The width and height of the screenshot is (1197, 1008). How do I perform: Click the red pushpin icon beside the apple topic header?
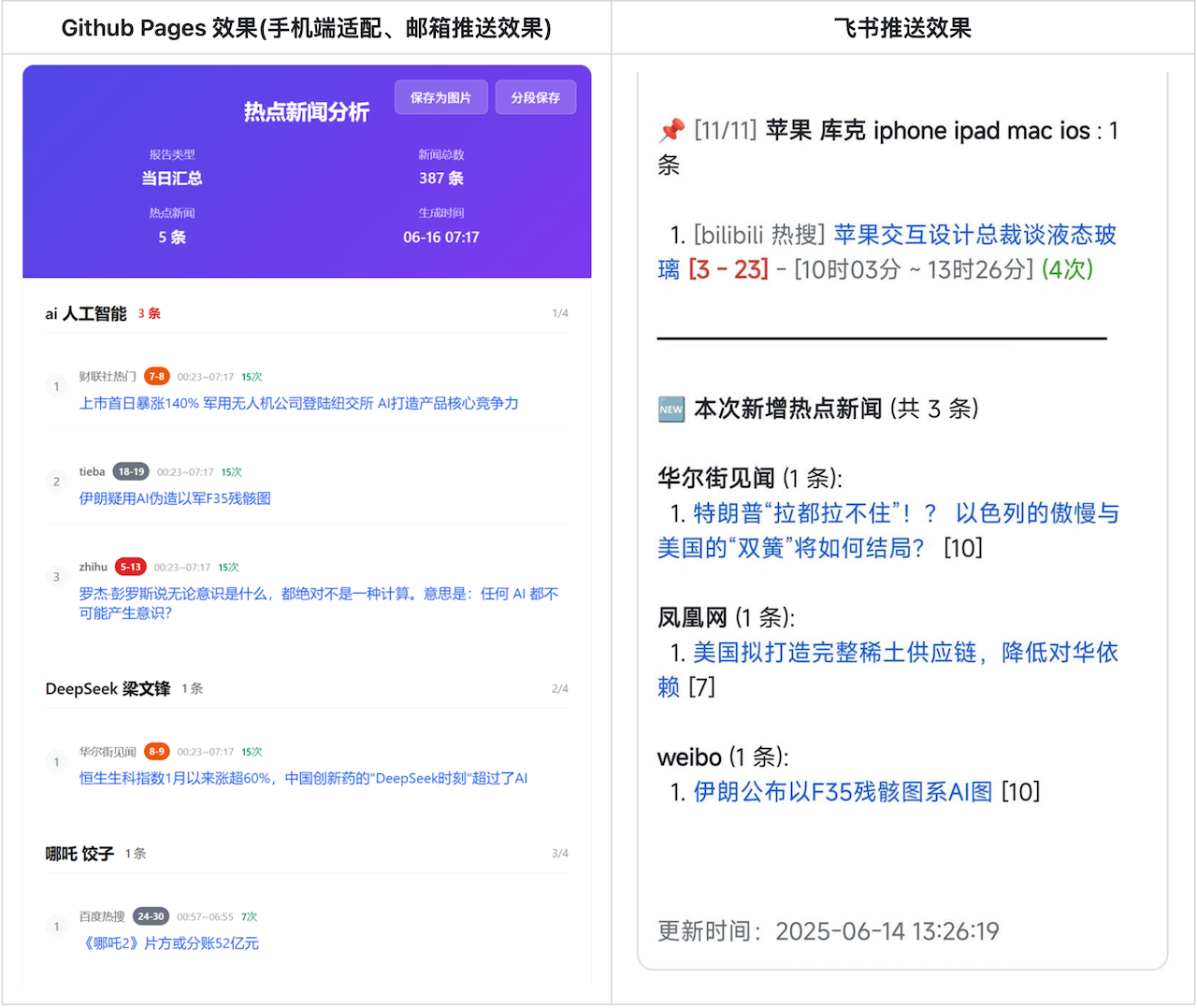(670, 130)
